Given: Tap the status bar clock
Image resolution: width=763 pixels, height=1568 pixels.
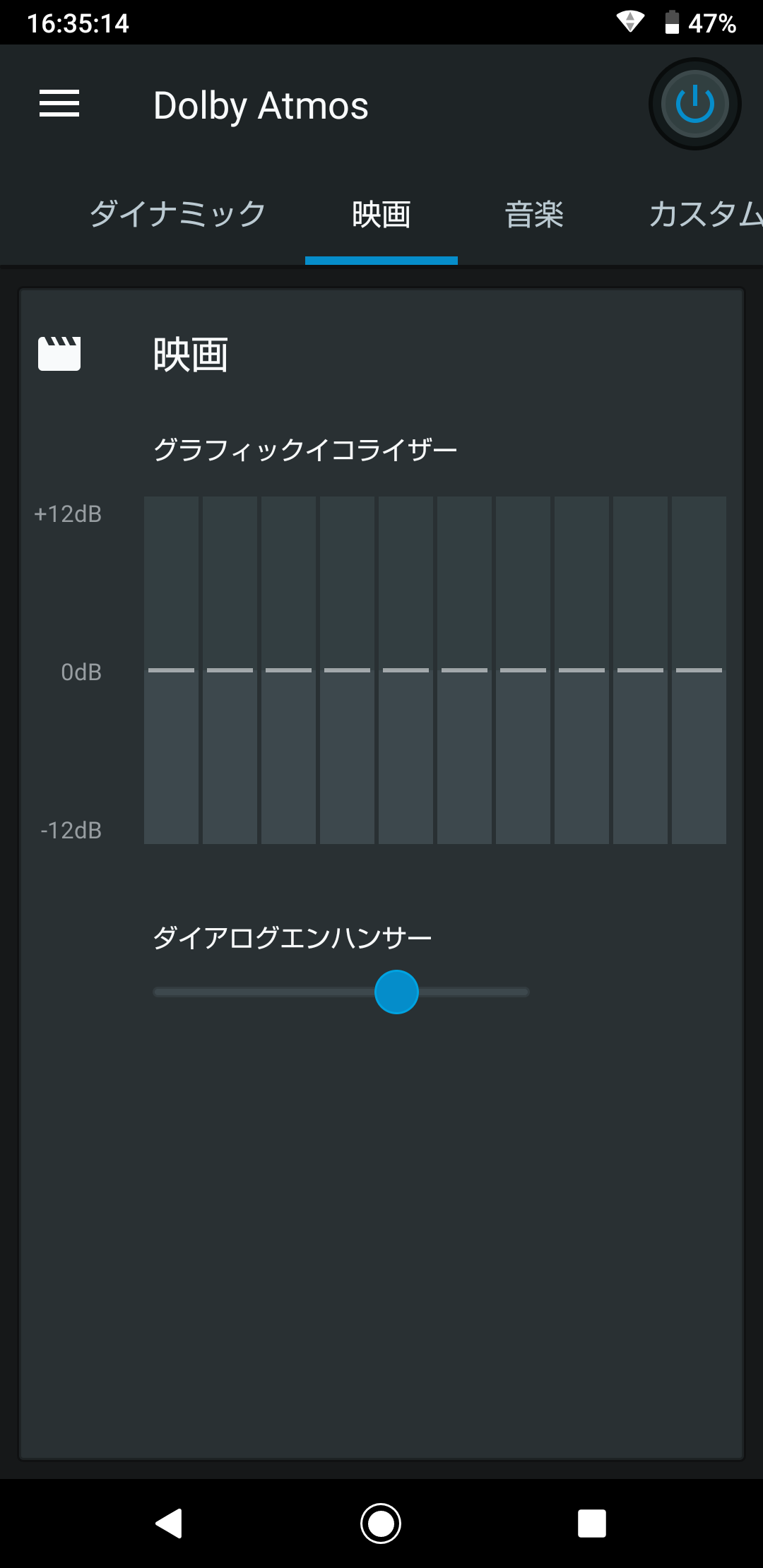Looking at the screenshot, I should pyautogui.click(x=78, y=23).
